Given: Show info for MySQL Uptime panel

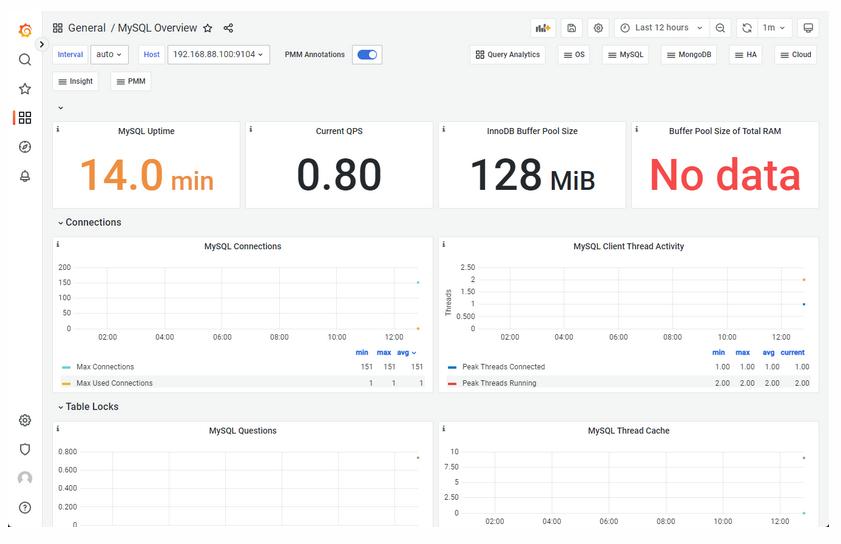Looking at the screenshot, I should pos(58,129).
